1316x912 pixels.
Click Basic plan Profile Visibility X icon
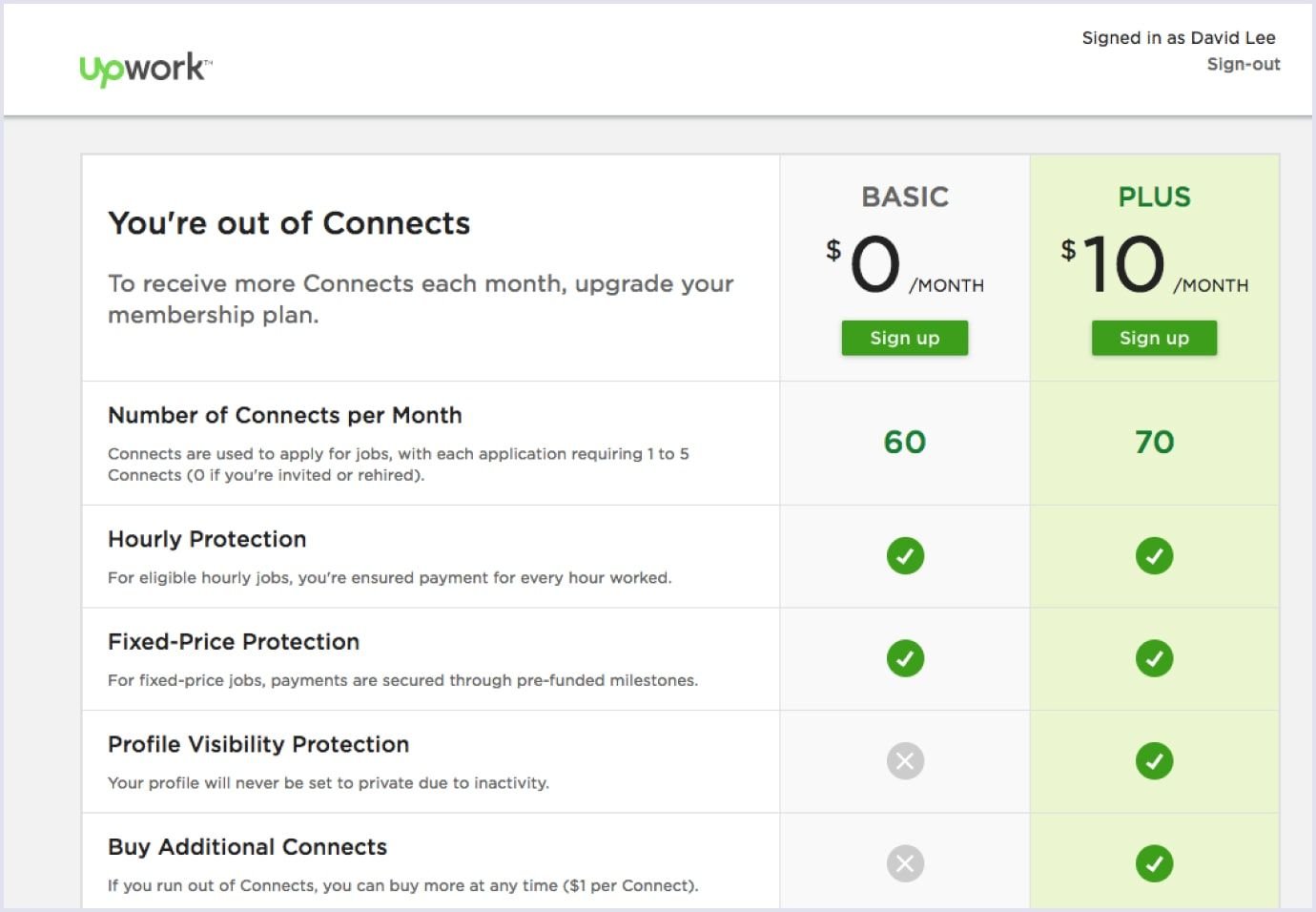point(905,761)
